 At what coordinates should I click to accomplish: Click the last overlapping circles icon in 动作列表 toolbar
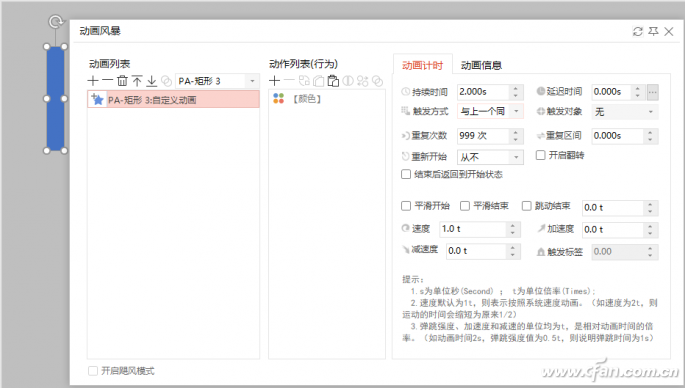click(x=377, y=81)
